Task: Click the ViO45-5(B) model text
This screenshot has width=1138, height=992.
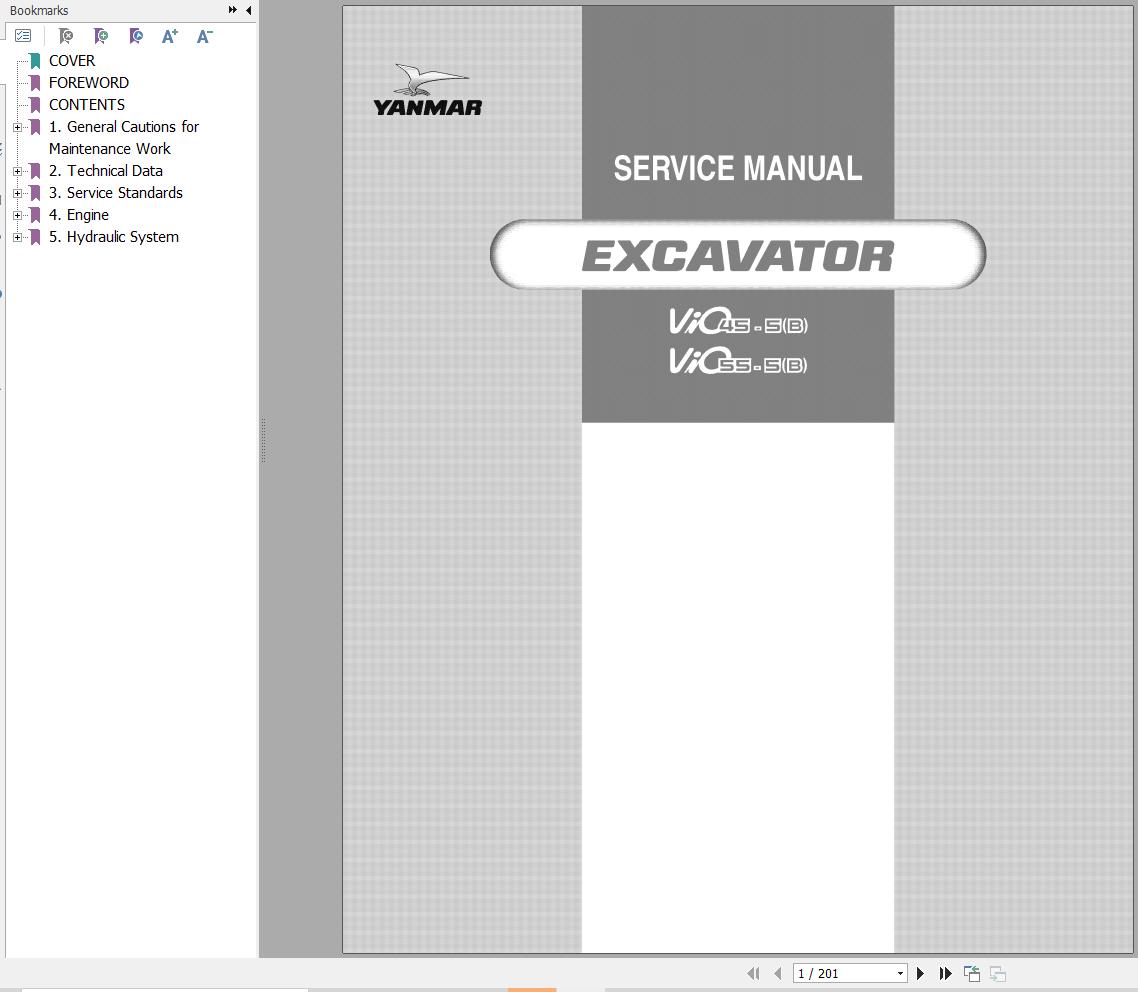Action: 737,321
